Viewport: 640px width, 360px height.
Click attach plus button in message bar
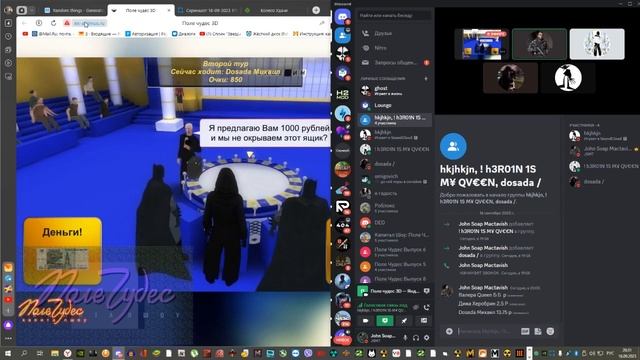pyautogui.click(x=449, y=331)
